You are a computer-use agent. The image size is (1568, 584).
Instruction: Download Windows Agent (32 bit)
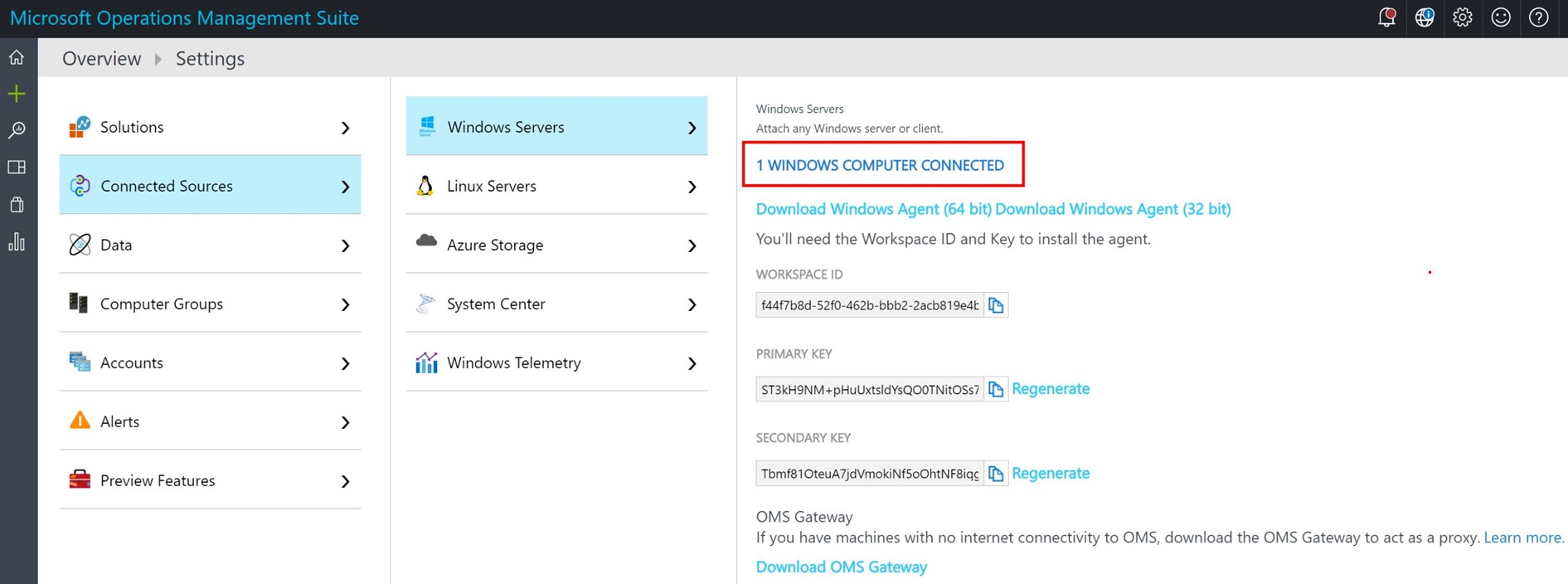pos(1113,209)
